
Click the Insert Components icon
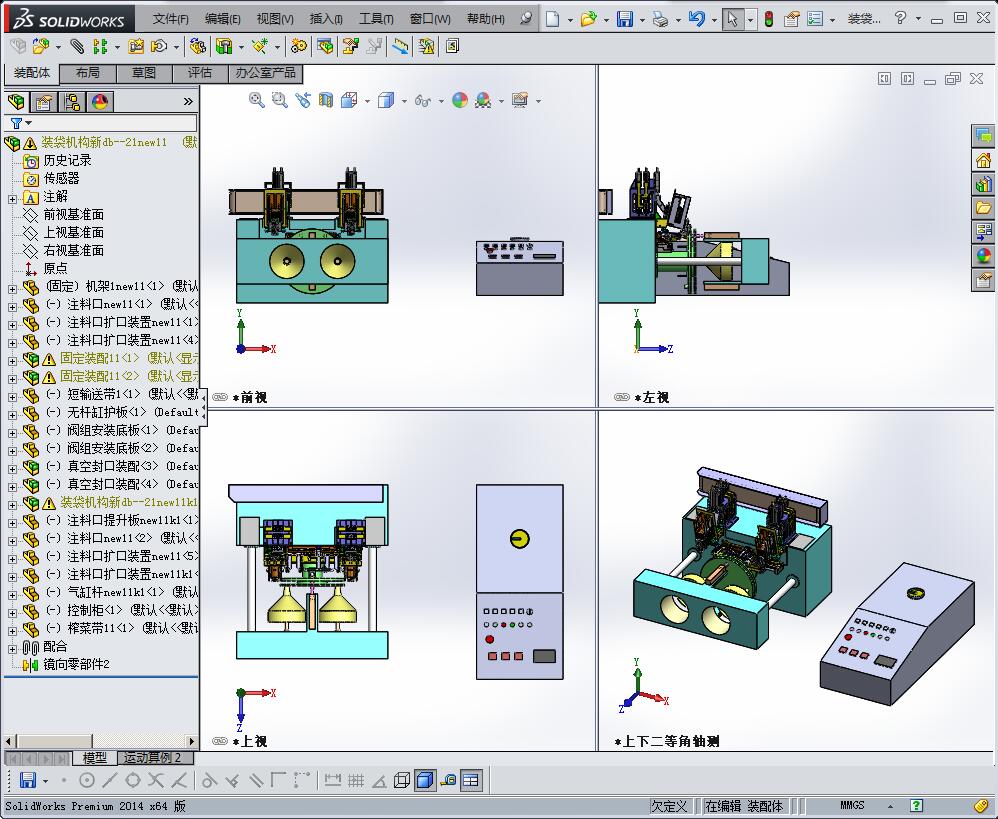point(41,46)
